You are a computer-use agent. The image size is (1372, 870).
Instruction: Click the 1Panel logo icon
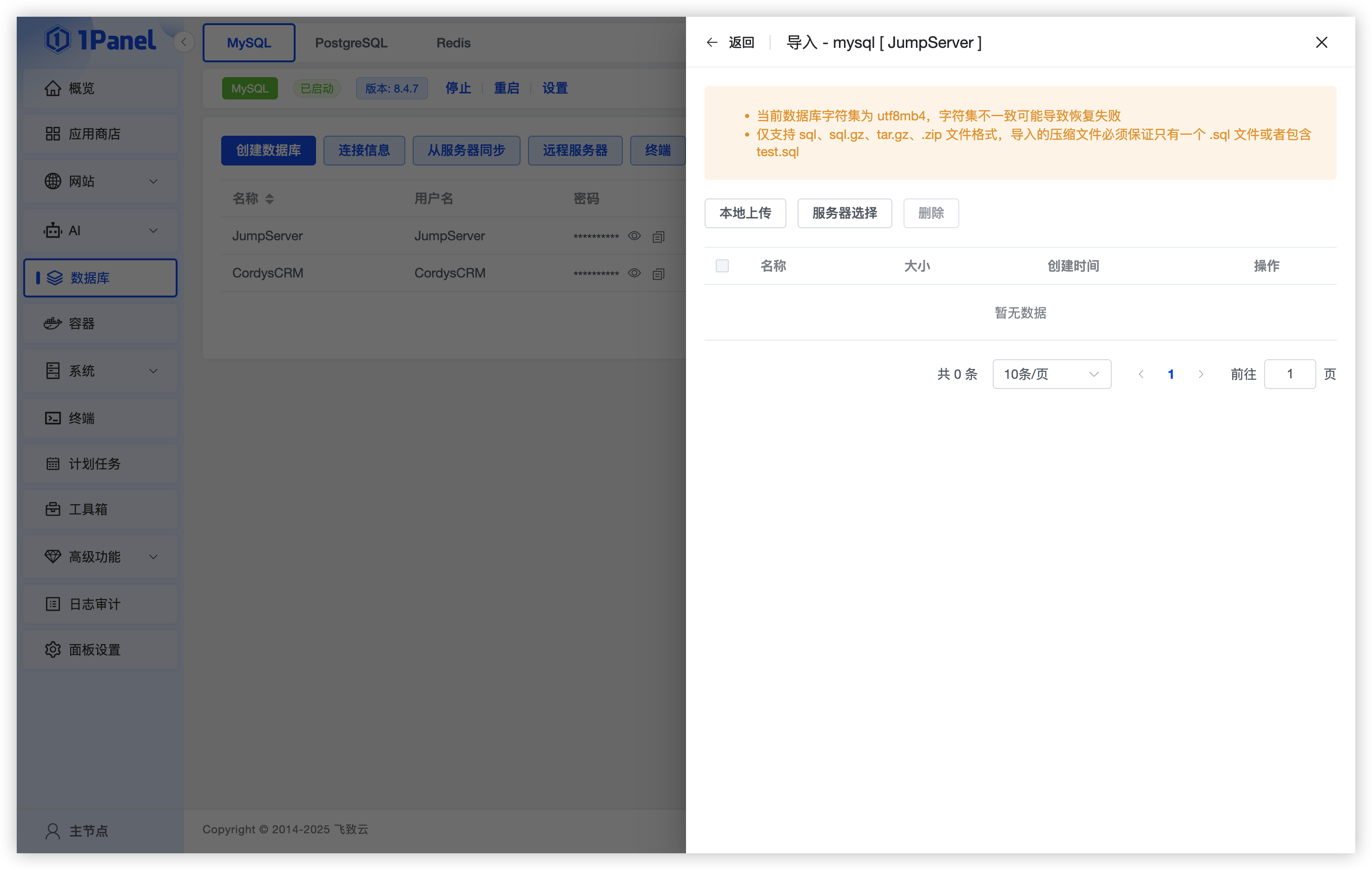click(58, 40)
